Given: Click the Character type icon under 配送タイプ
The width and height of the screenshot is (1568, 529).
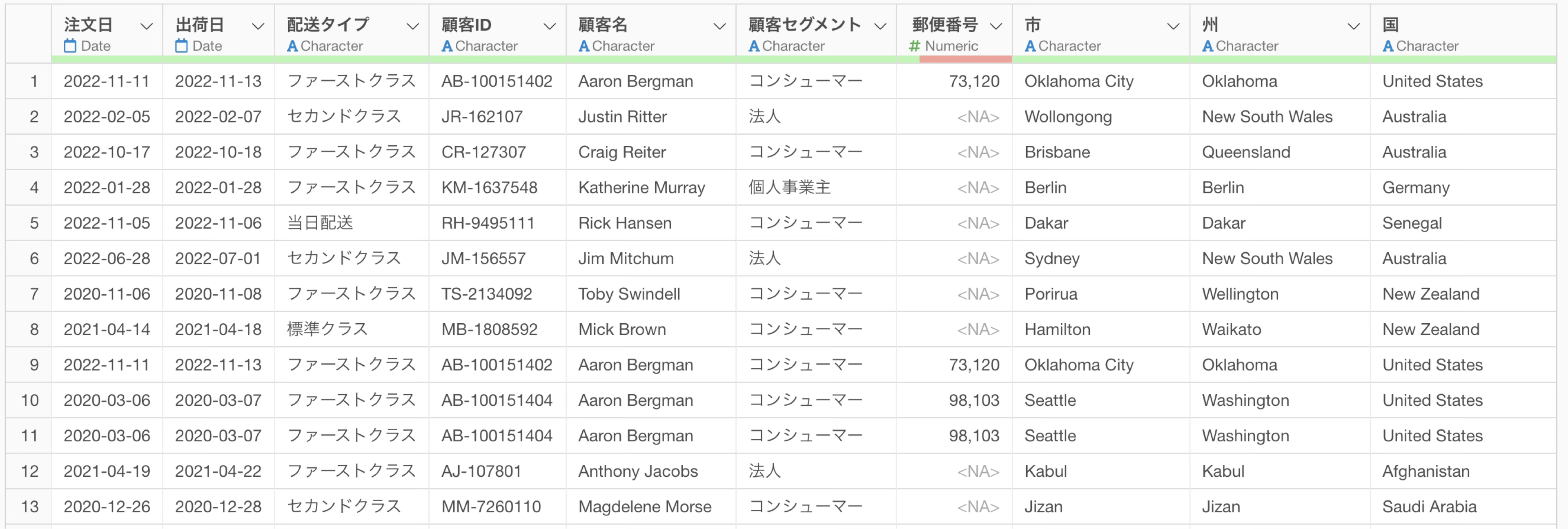Looking at the screenshot, I should point(292,46).
